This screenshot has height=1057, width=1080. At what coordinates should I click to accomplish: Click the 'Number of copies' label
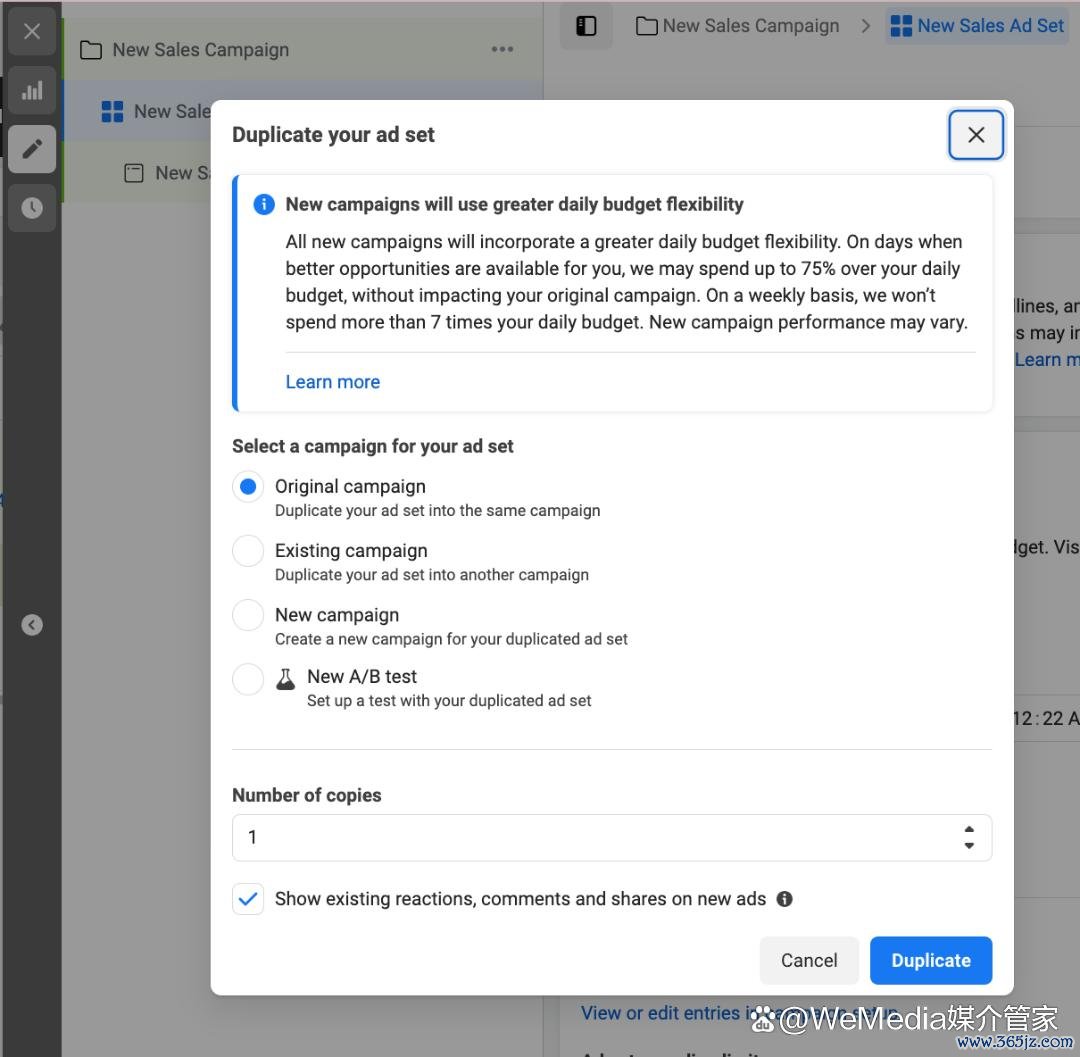(307, 795)
